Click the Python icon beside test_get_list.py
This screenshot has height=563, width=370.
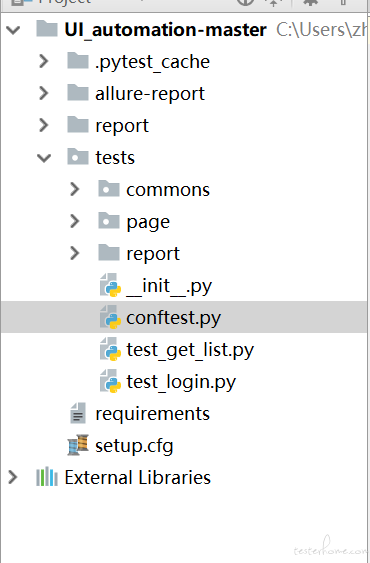pos(110,349)
